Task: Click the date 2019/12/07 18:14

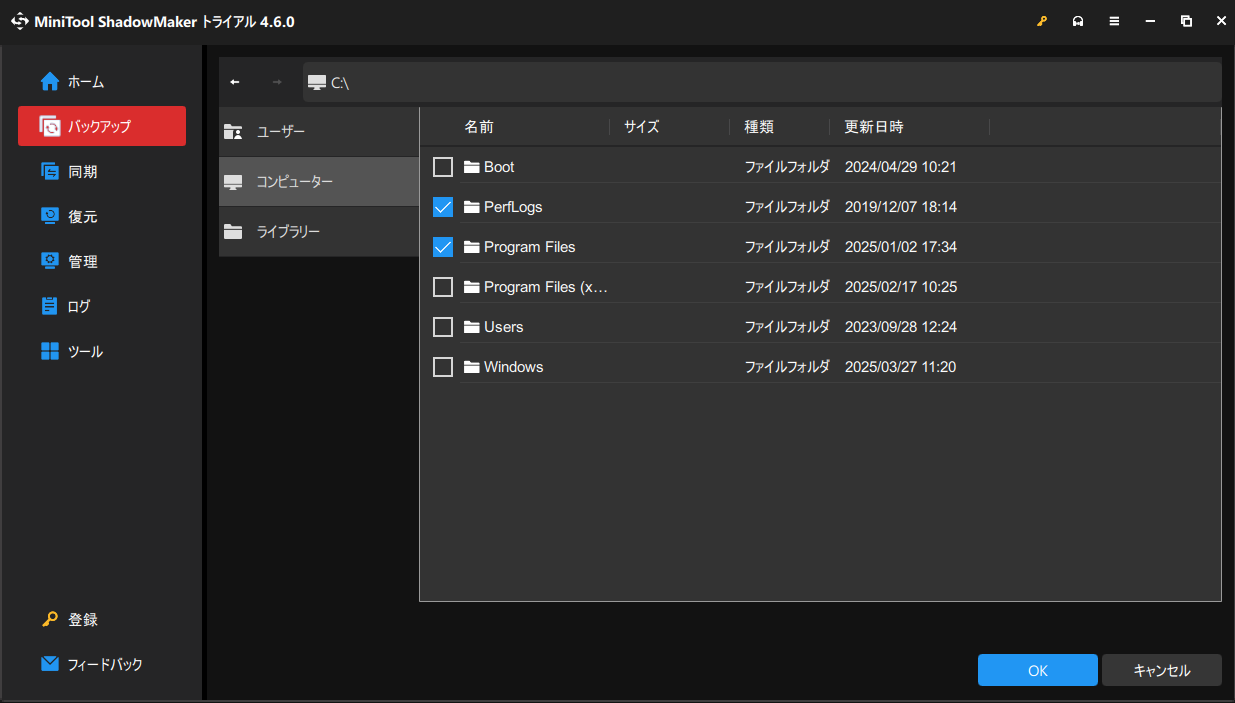Action: [901, 207]
